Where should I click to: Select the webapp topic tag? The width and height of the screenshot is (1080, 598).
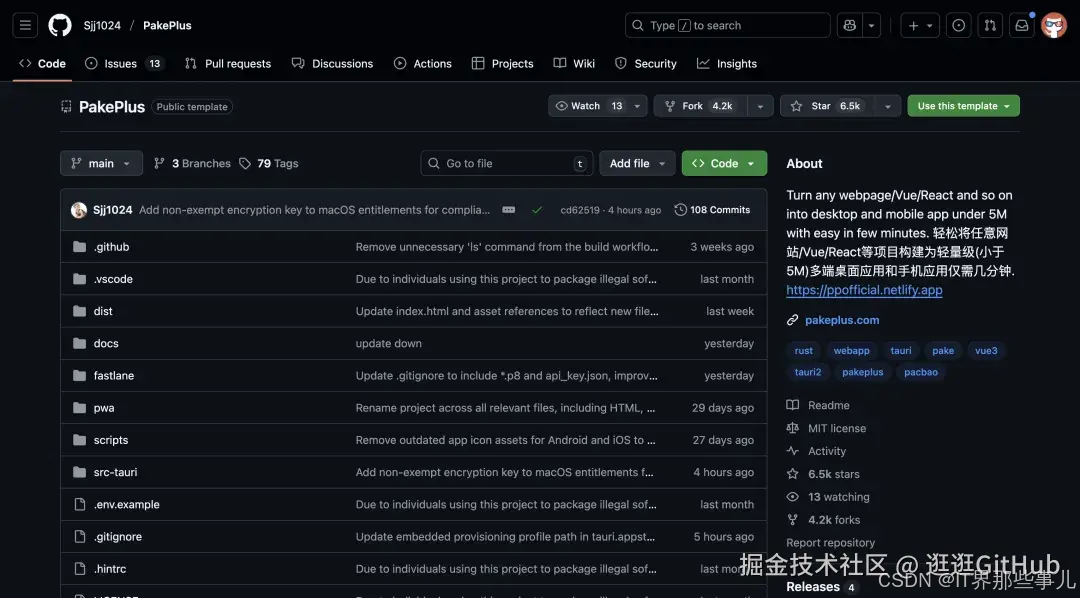pyautogui.click(x=851, y=351)
